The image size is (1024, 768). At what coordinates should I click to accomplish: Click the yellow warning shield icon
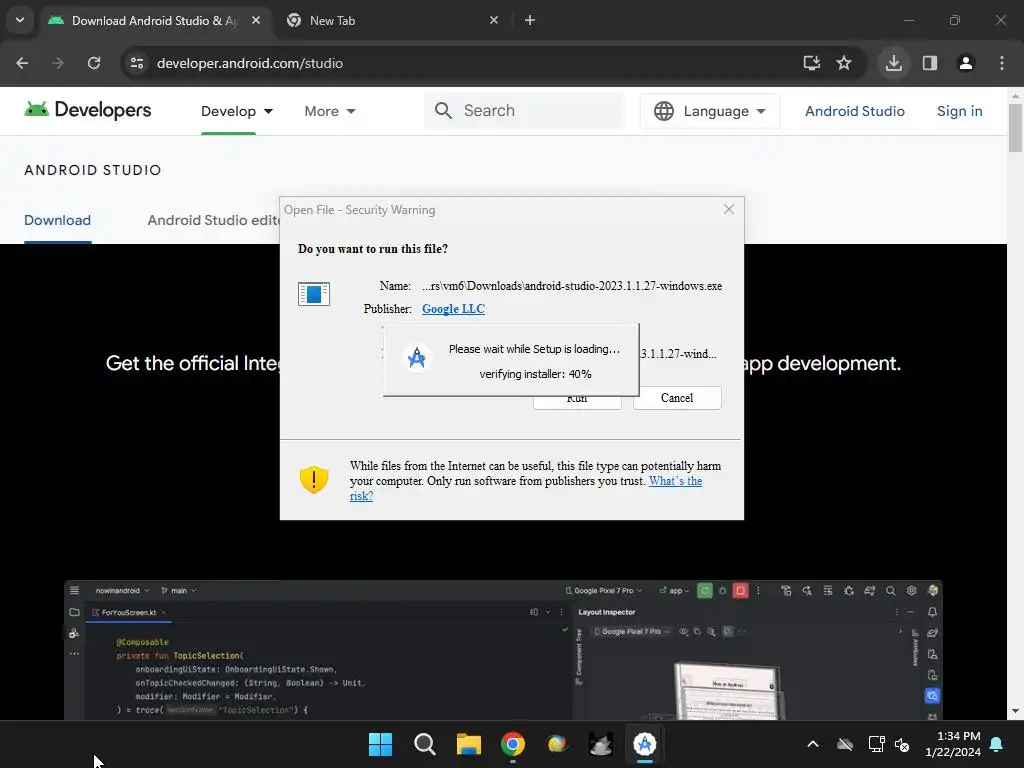click(x=313, y=480)
